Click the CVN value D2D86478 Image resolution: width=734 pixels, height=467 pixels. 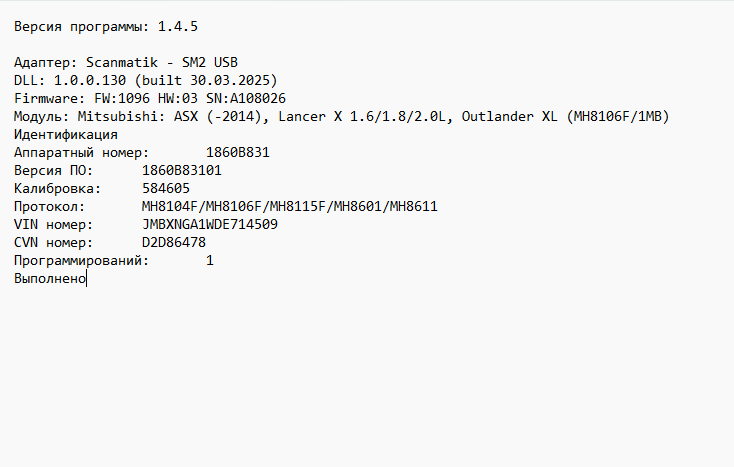(x=173, y=242)
